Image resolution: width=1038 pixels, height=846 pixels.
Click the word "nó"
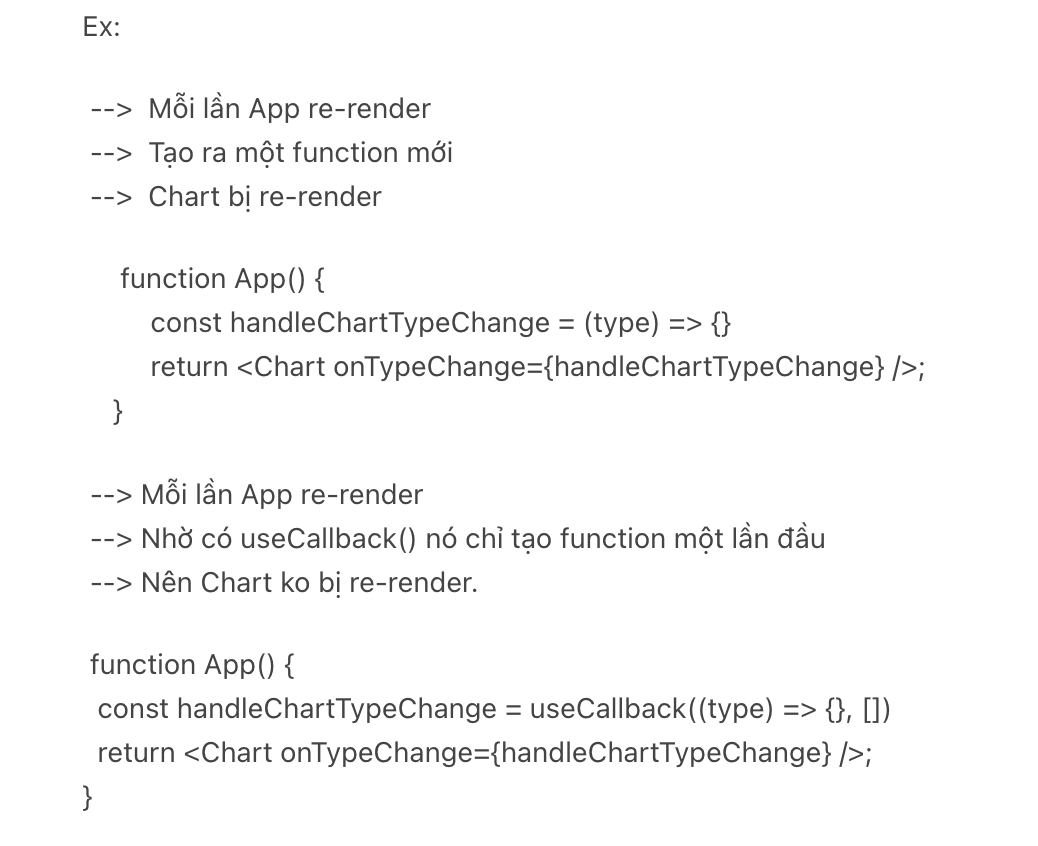tap(442, 539)
